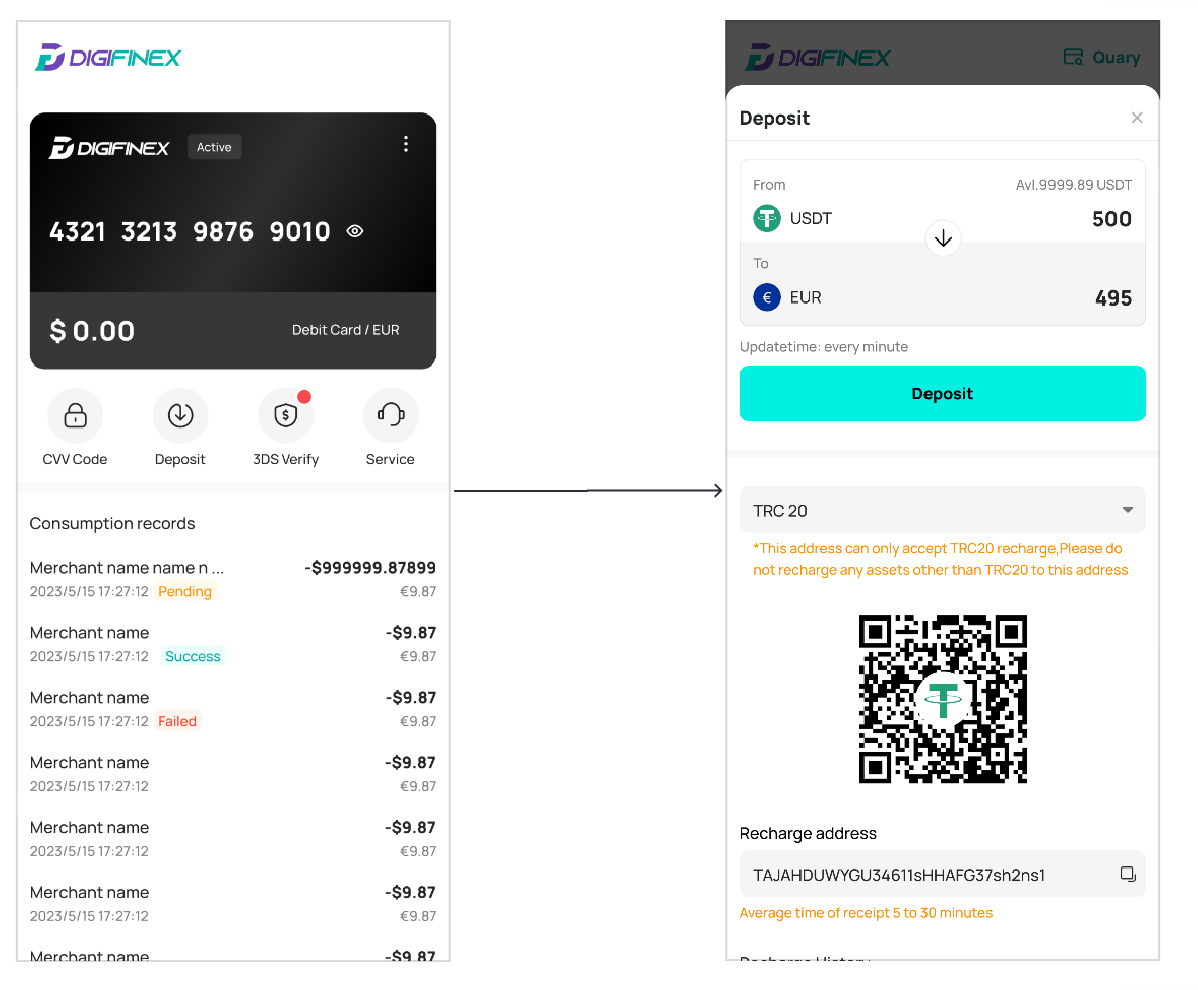The height and width of the screenshot is (990, 1198).
Task: Open the Quary button in the header
Action: 1102,57
